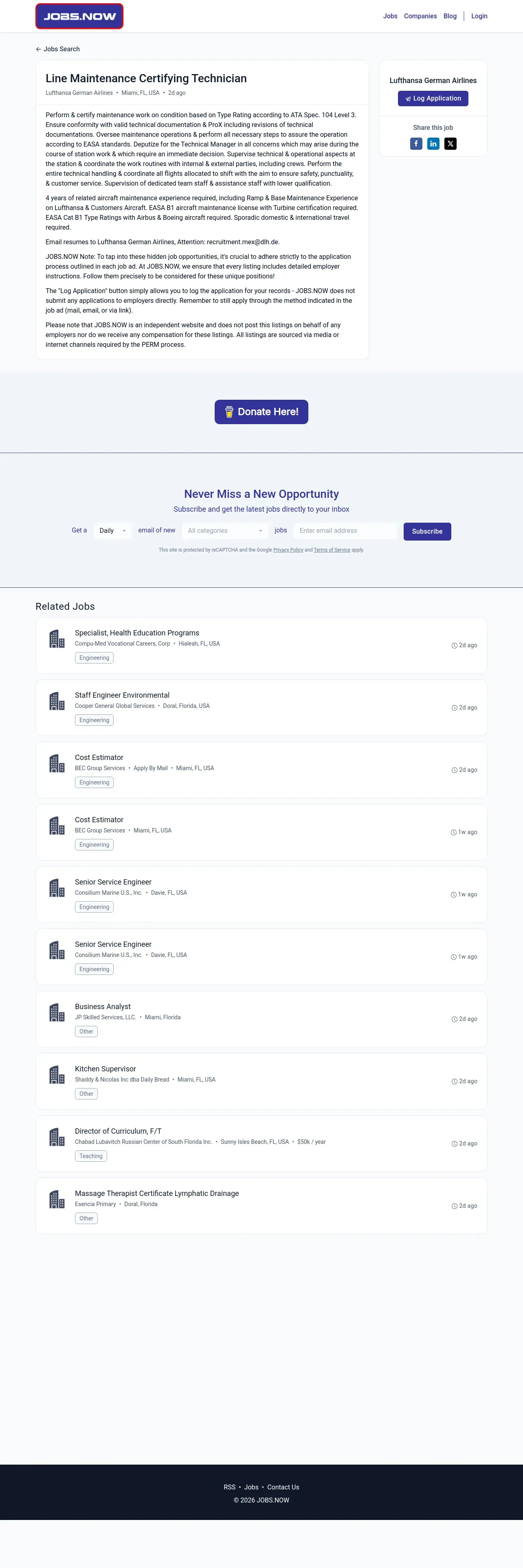Open the All categories dropdown
The width and height of the screenshot is (523, 1568).
(225, 531)
